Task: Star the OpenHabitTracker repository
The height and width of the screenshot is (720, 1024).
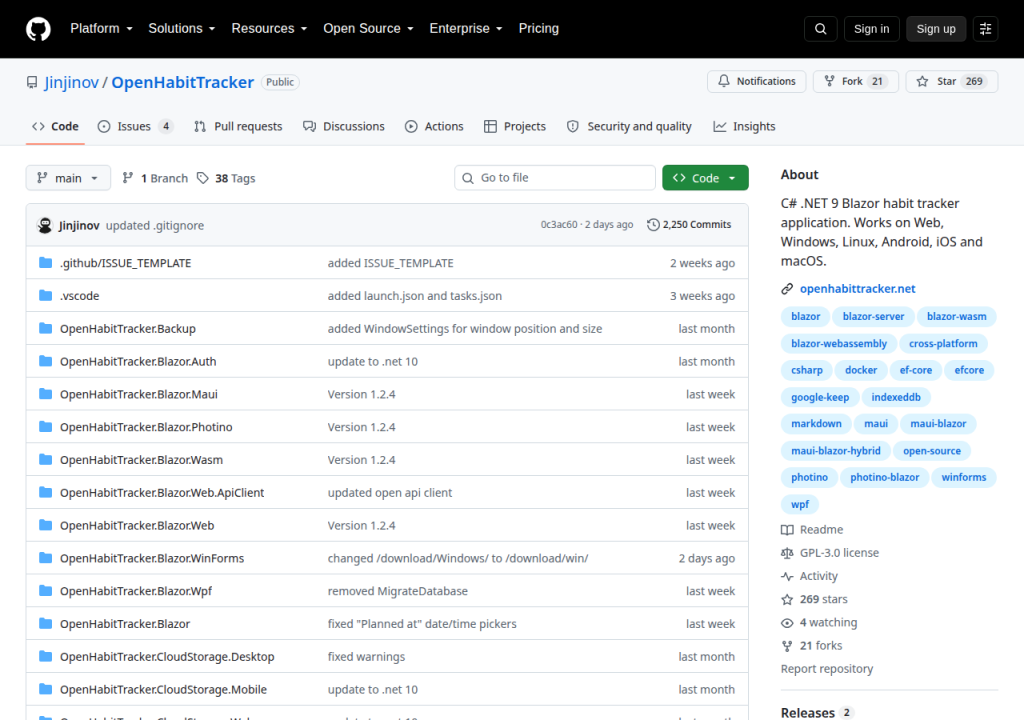Action: coord(952,81)
